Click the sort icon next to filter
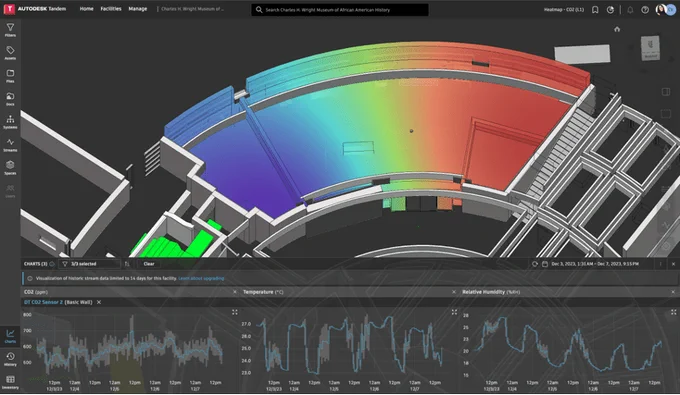The image size is (680, 395). point(127,264)
